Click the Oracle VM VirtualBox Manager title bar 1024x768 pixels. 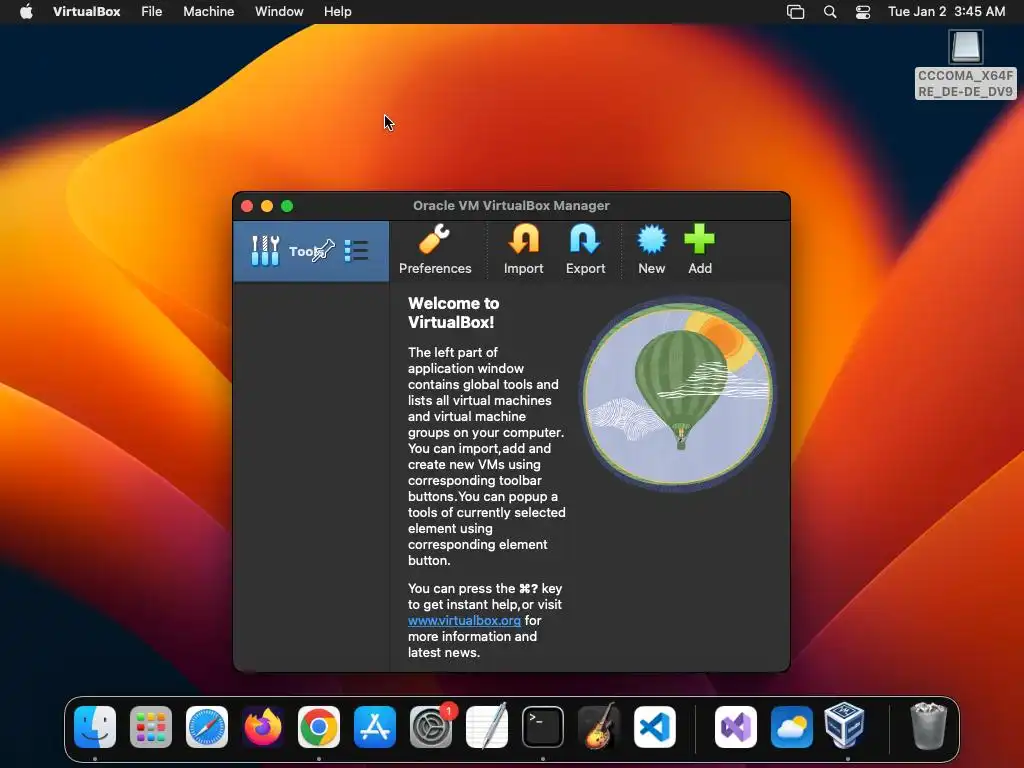click(511, 206)
